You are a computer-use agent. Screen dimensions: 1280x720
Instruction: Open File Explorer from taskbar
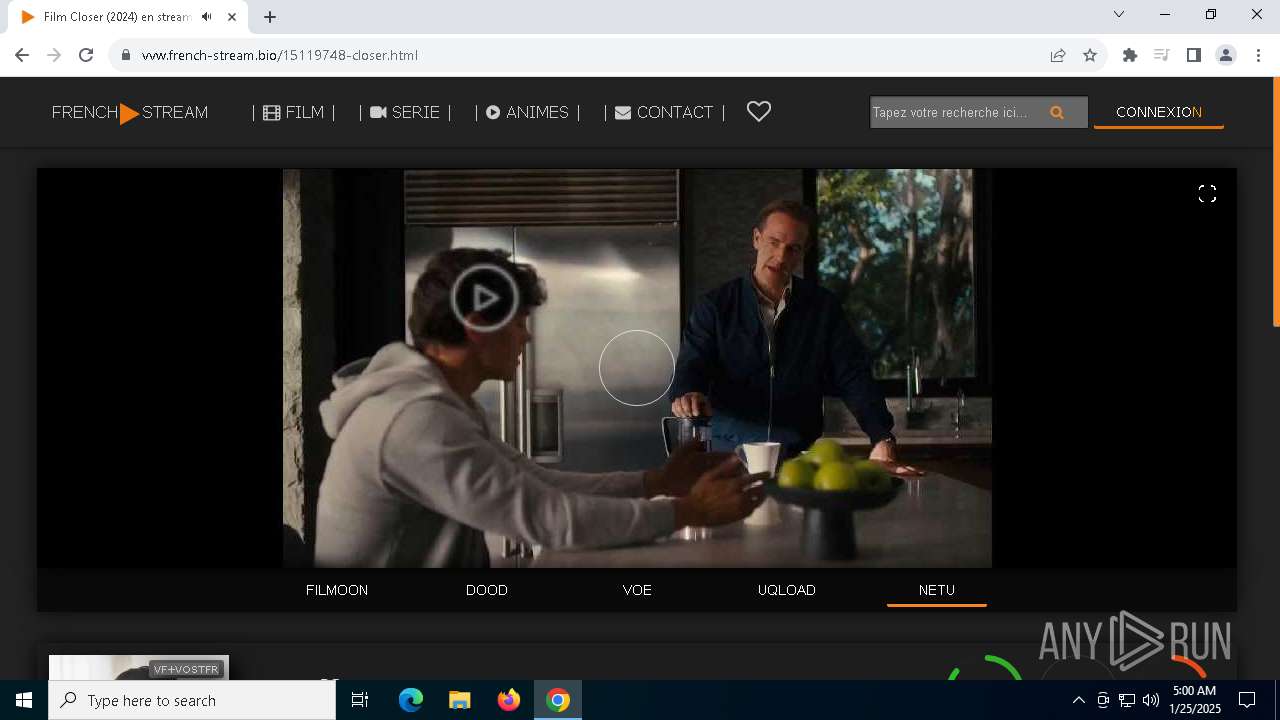tap(459, 700)
